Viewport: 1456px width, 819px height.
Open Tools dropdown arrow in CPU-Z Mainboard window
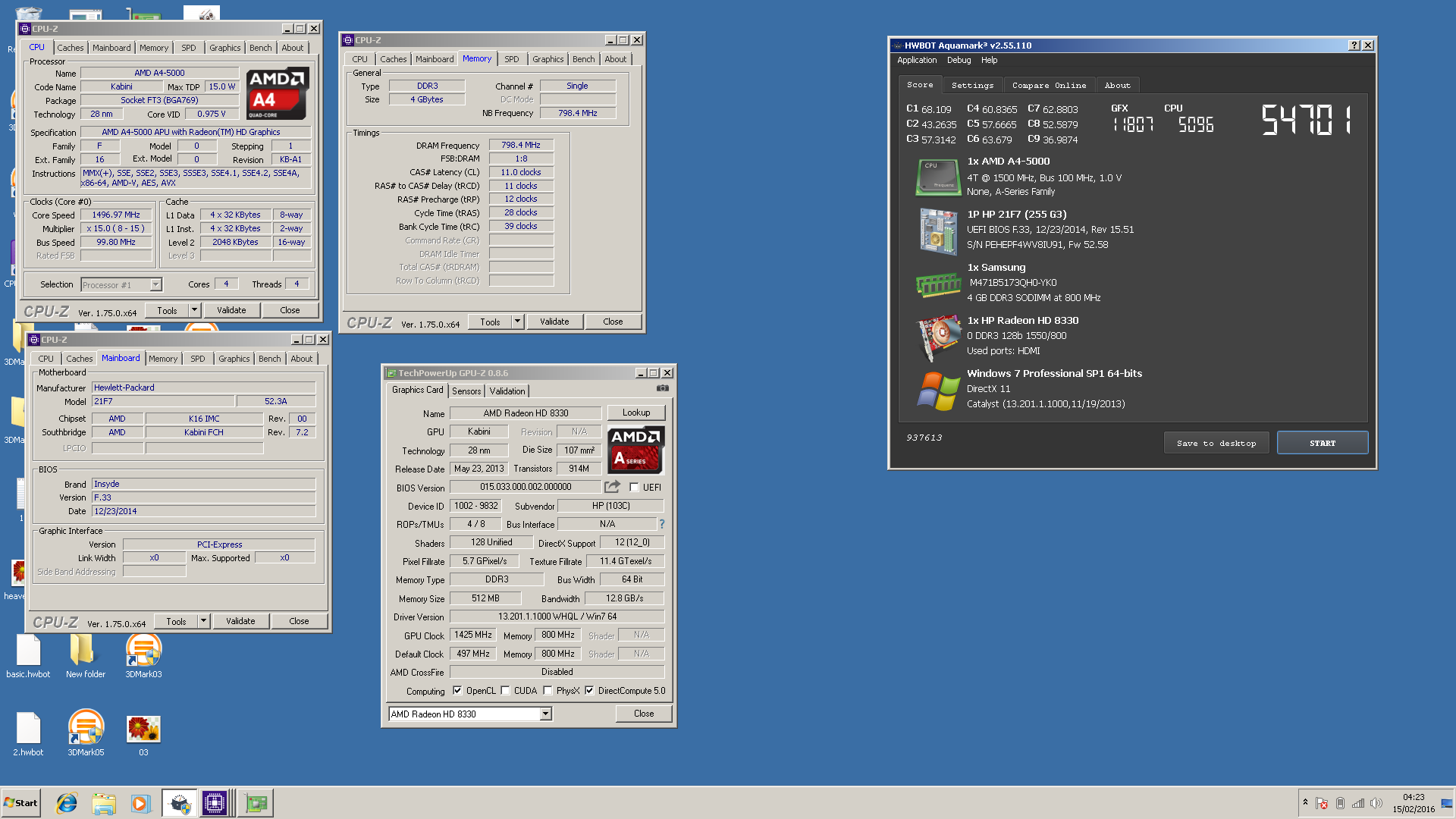(x=203, y=620)
